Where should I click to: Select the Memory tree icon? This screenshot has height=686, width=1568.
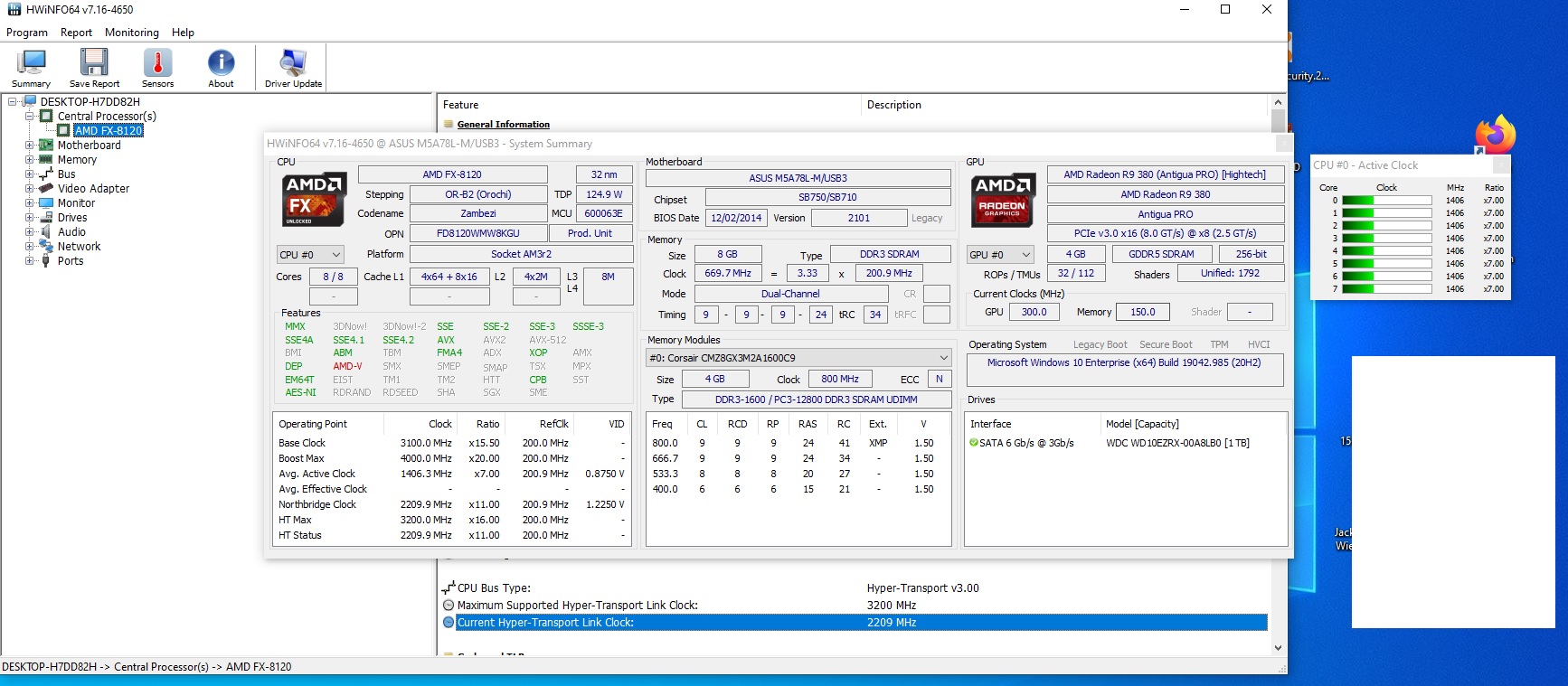point(46,160)
